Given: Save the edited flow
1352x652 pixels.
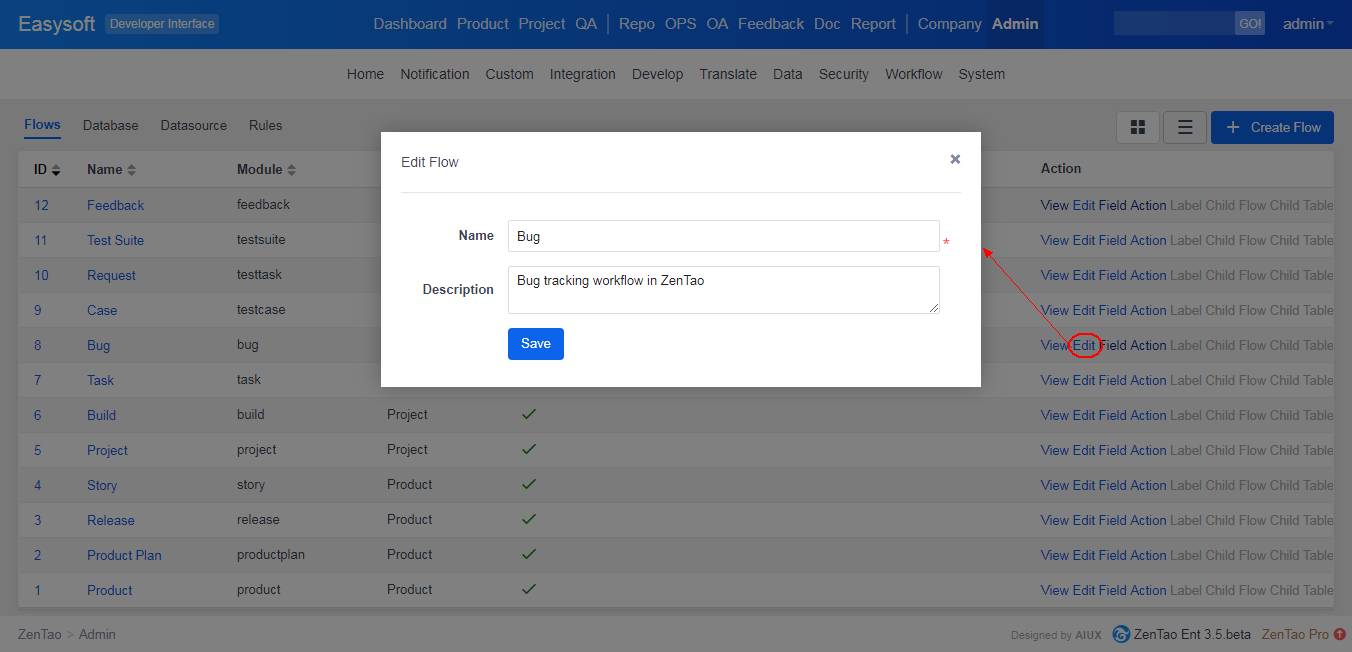Looking at the screenshot, I should 535,343.
